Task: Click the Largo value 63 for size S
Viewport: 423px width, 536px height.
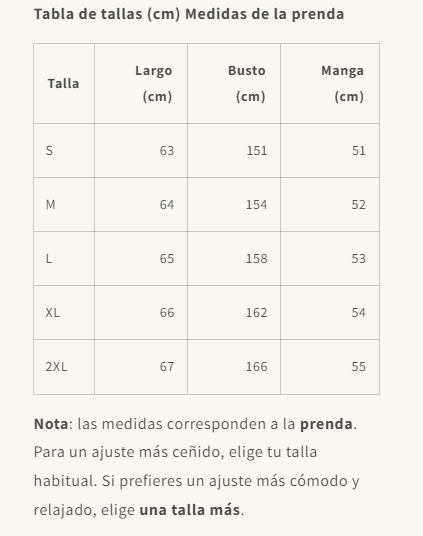Action: click(141, 150)
